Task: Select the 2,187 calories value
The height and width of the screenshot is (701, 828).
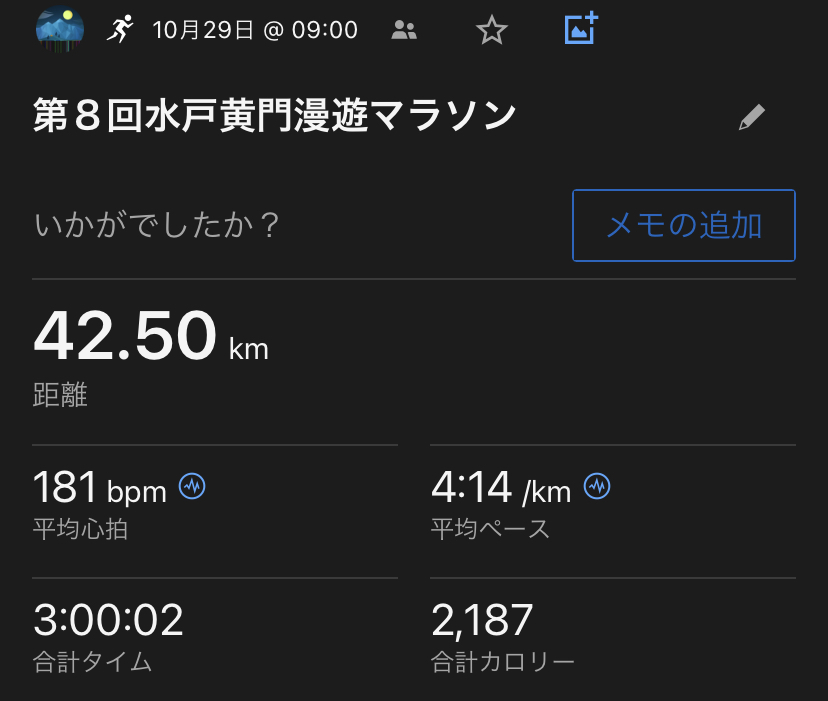Action: [483, 620]
